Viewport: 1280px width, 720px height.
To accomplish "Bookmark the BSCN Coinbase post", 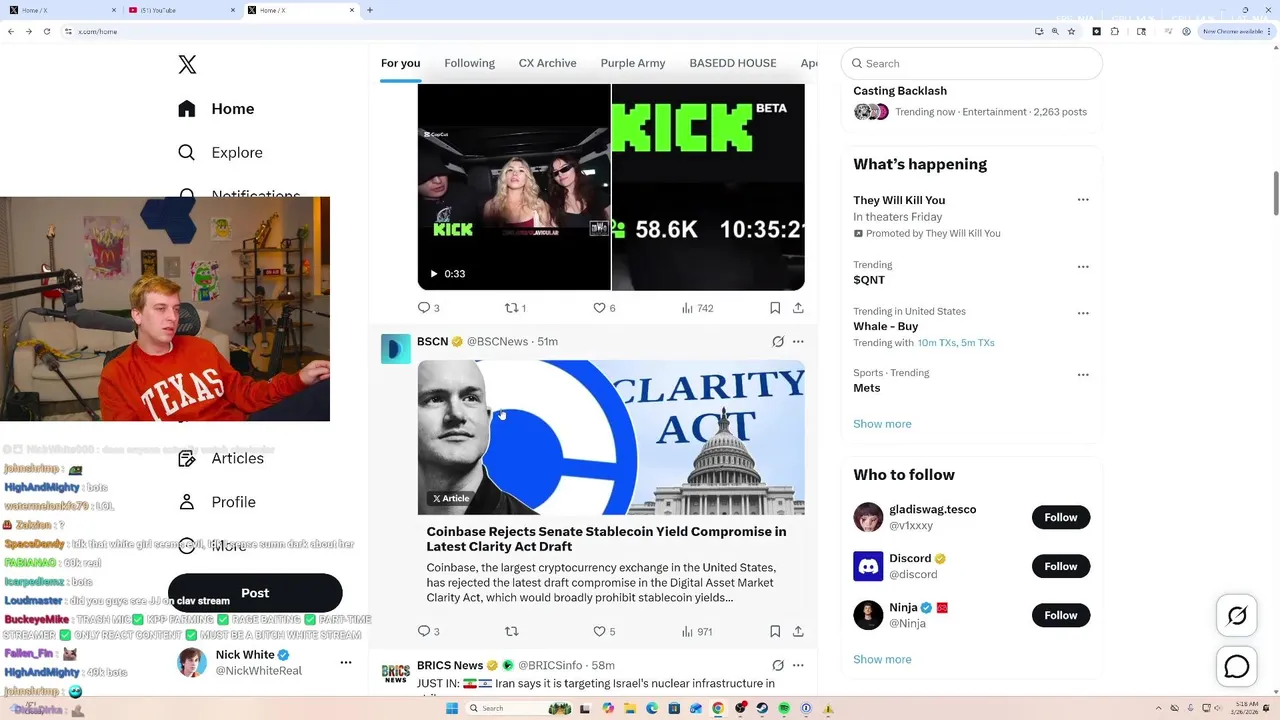I will [x=775, y=631].
